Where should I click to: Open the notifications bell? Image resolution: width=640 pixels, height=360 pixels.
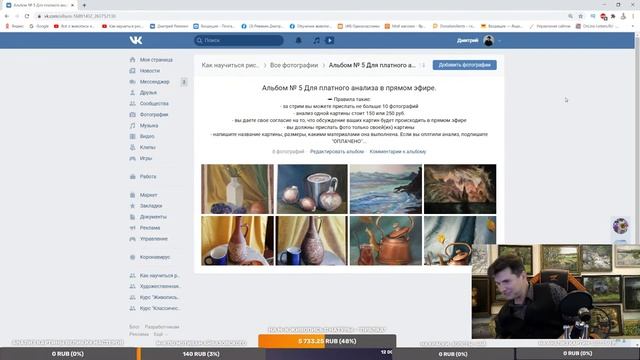coord(298,40)
